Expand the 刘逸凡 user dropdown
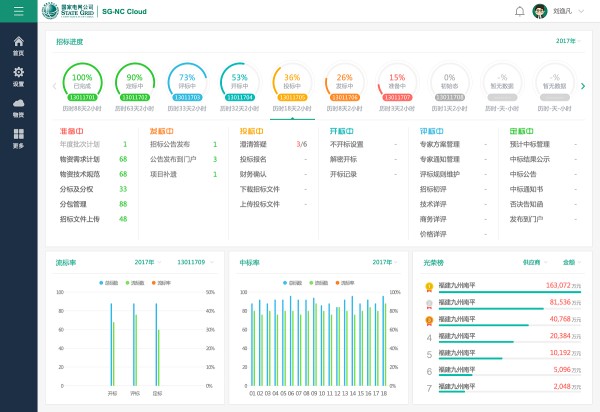Screen dimensions: 600x412 pyautogui.click(x=570, y=11)
